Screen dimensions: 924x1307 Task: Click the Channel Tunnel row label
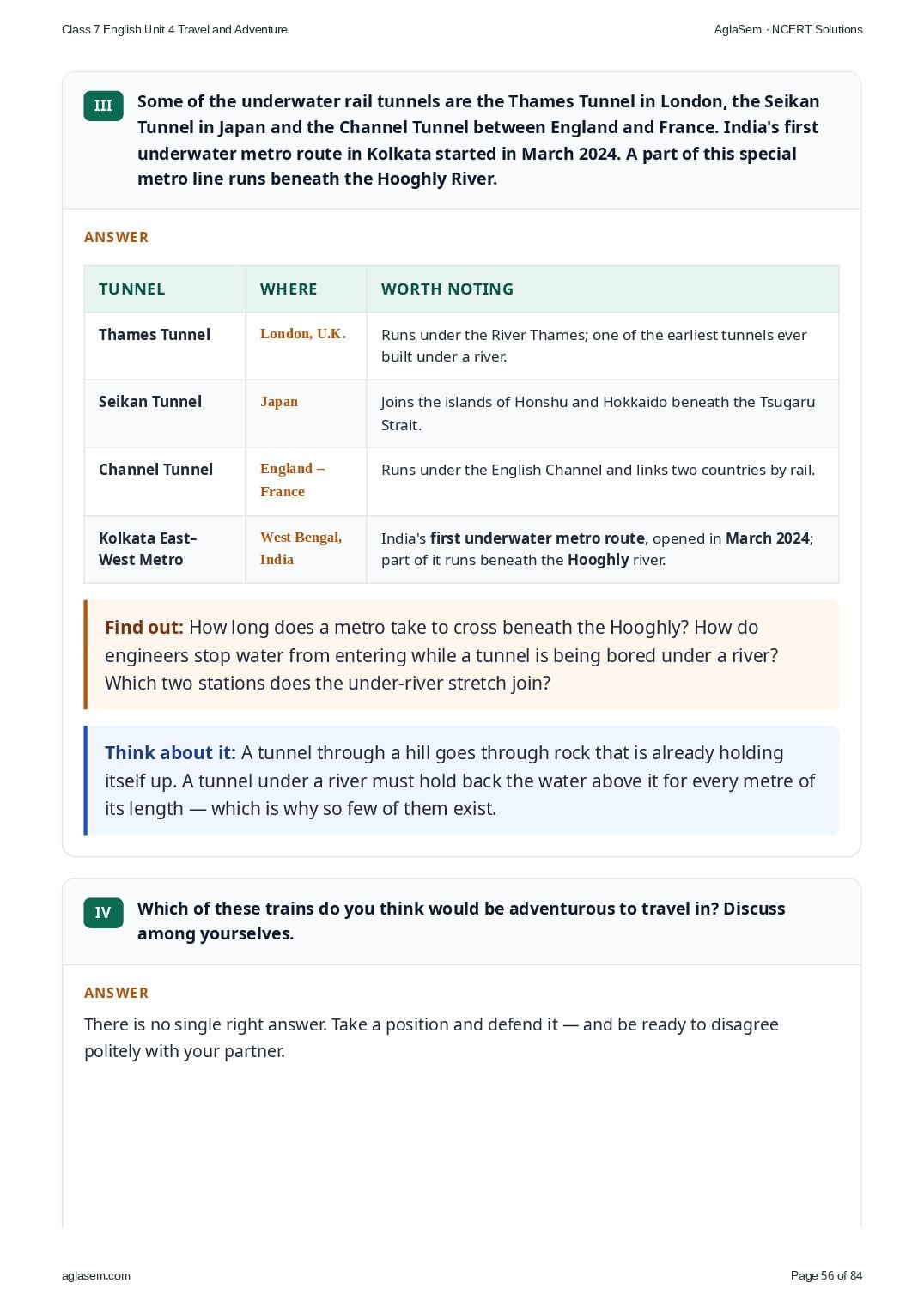[x=155, y=470]
